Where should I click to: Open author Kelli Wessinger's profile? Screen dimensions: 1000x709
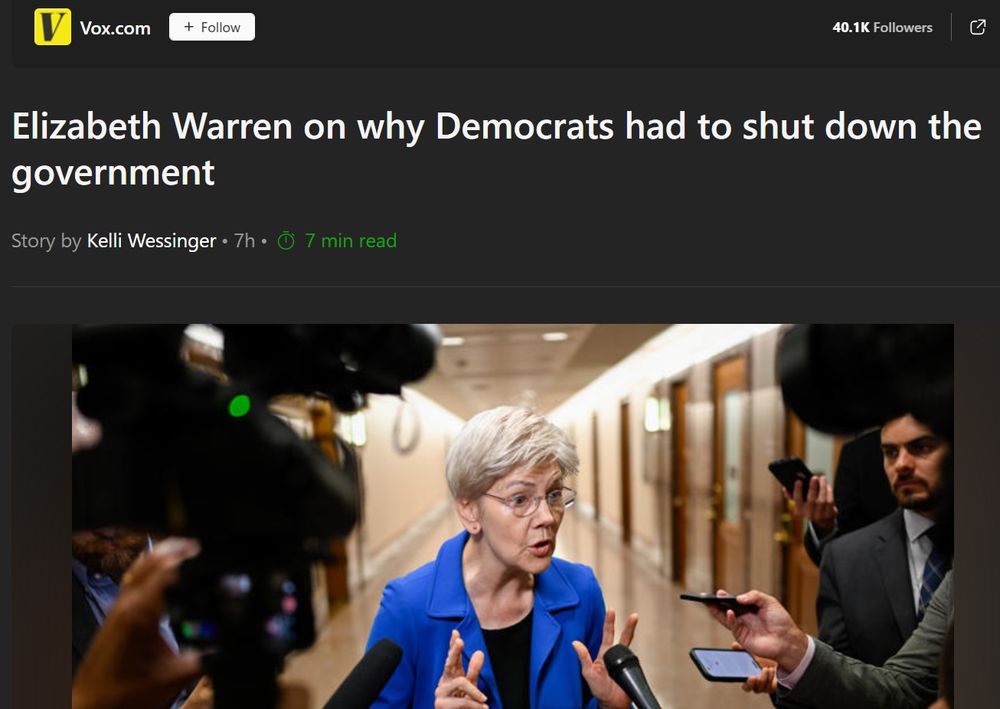[x=151, y=240]
